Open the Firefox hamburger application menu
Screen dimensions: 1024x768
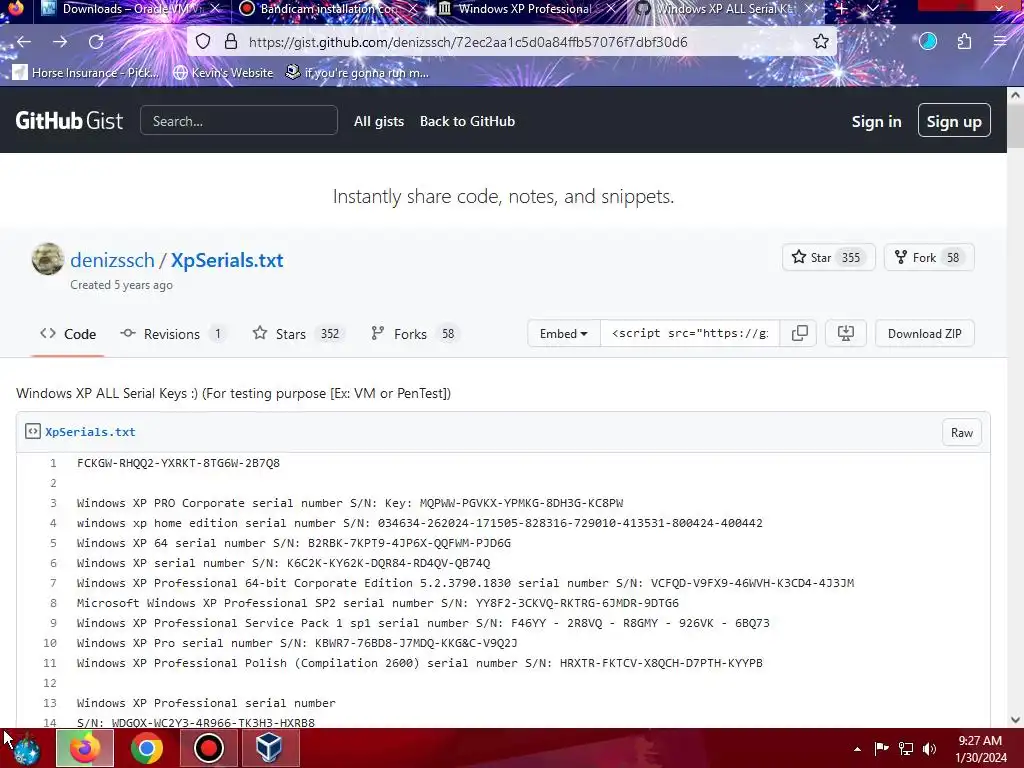[1000, 42]
